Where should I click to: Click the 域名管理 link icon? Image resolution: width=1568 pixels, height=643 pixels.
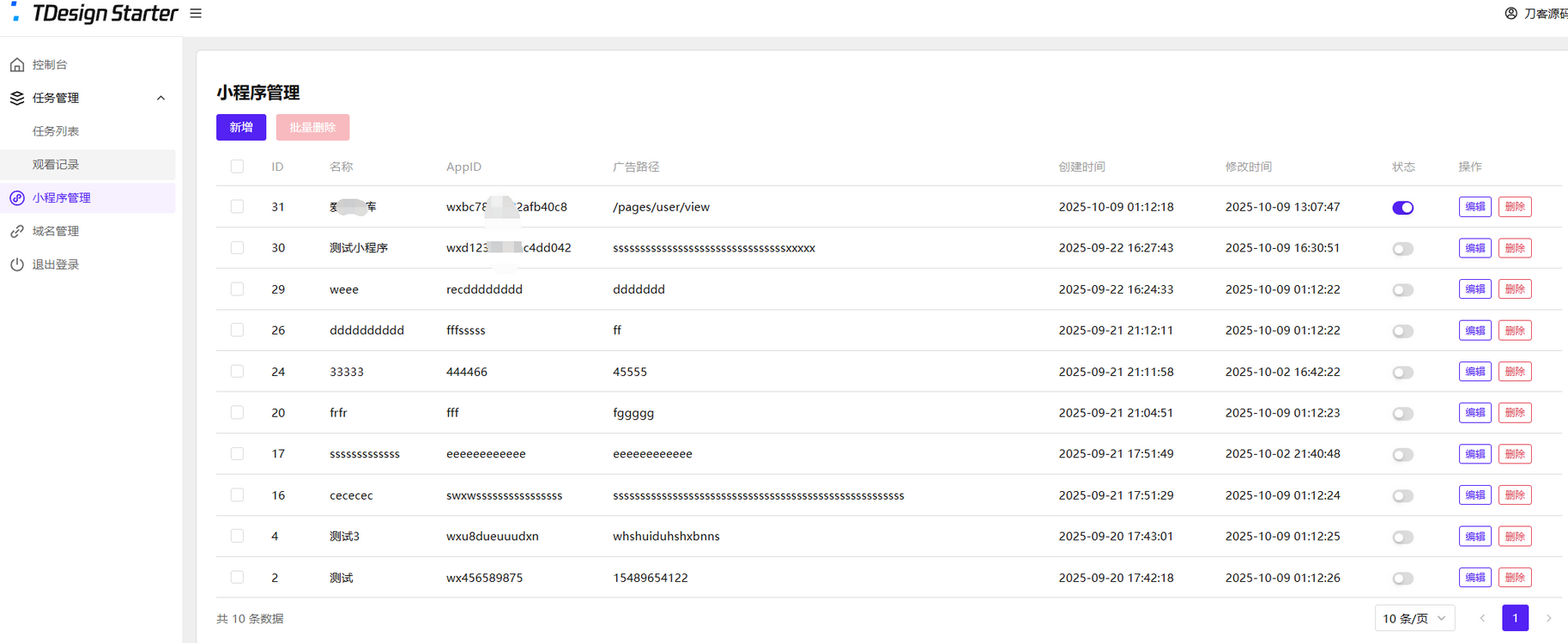tap(17, 232)
